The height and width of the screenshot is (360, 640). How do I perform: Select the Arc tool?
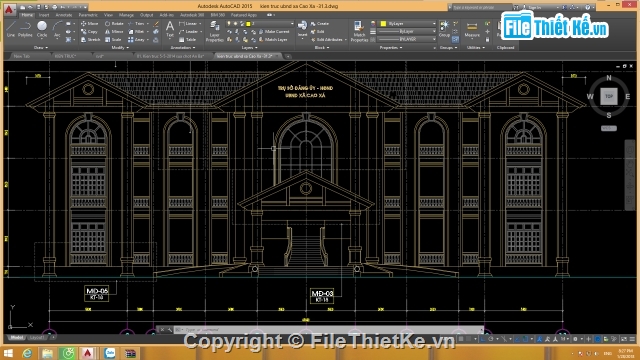(x=57, y=29)
